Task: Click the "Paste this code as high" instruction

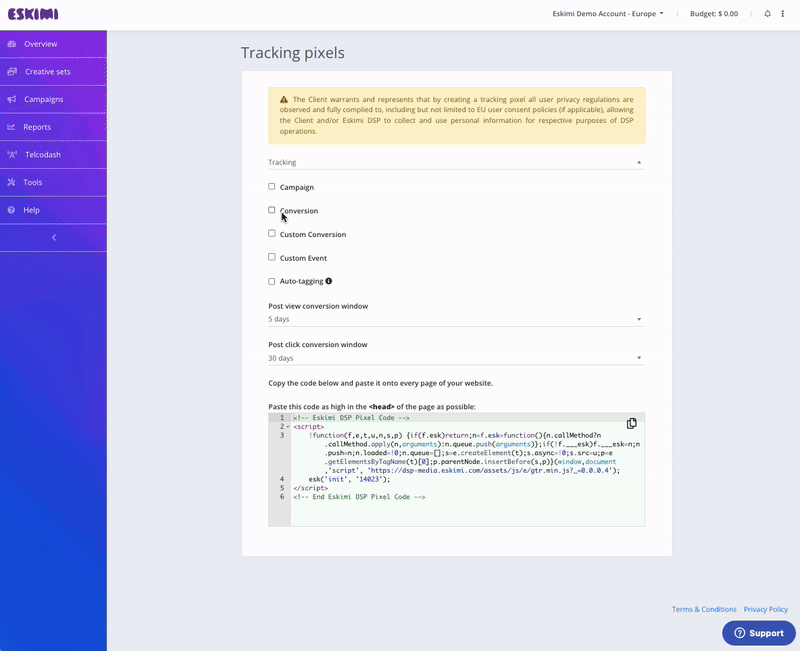Action: pos(372,407)
